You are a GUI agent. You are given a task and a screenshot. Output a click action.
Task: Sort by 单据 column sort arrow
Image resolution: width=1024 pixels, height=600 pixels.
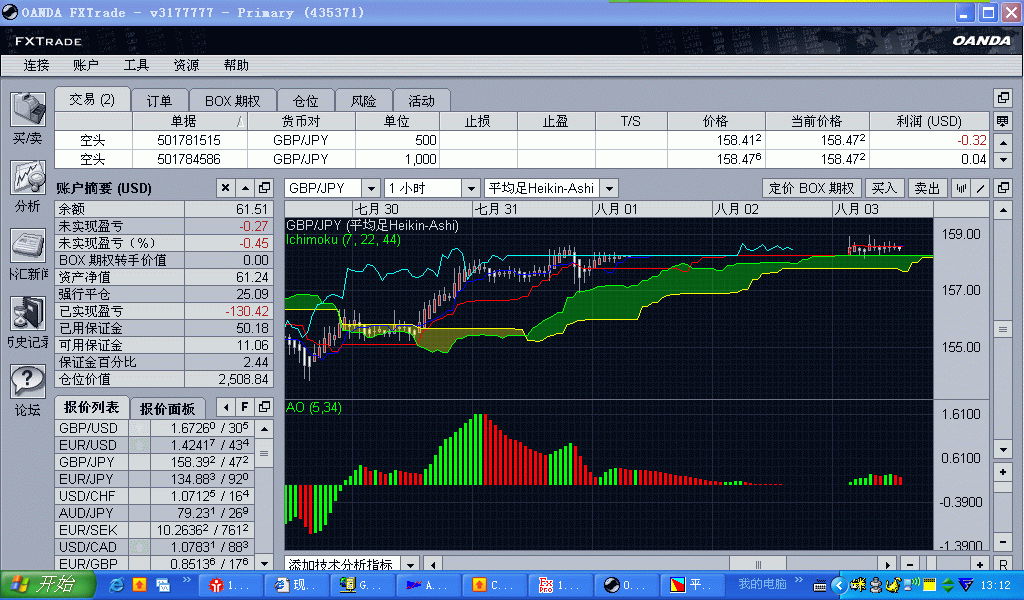(x=240, y=121)
